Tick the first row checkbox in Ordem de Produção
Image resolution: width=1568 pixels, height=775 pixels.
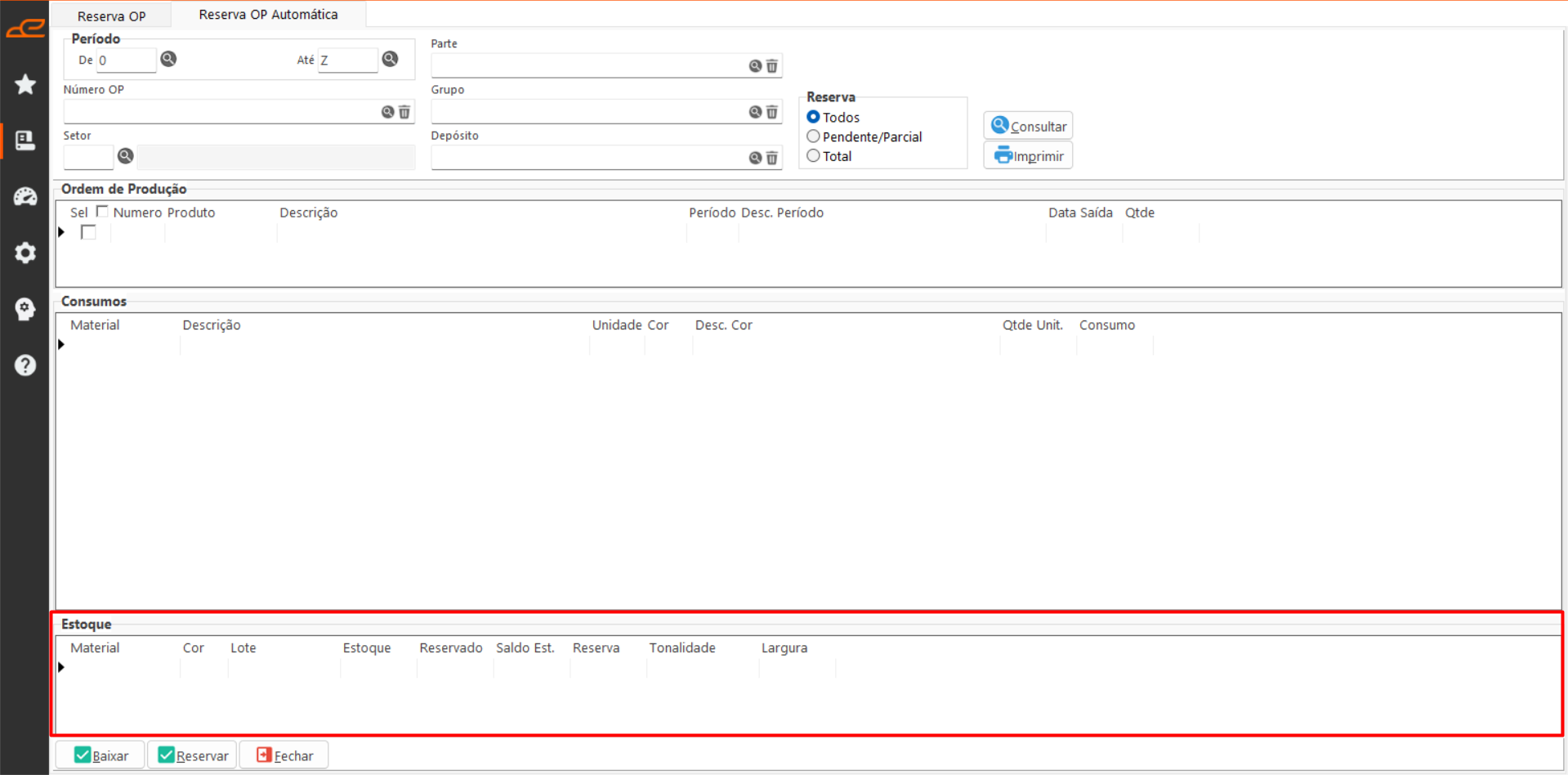point(88,233)
